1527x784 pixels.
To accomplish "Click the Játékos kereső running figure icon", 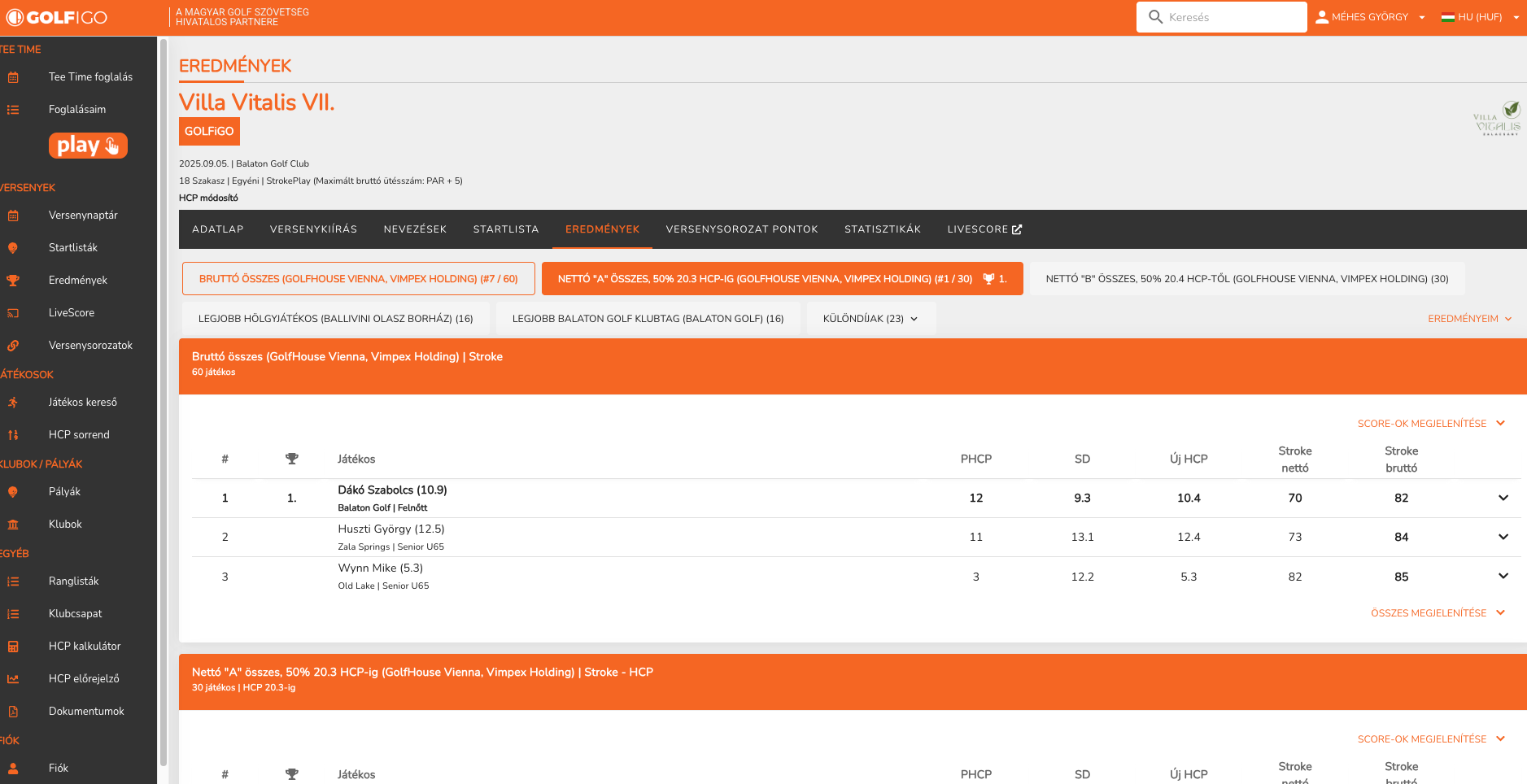I will (x=13, y=403).
